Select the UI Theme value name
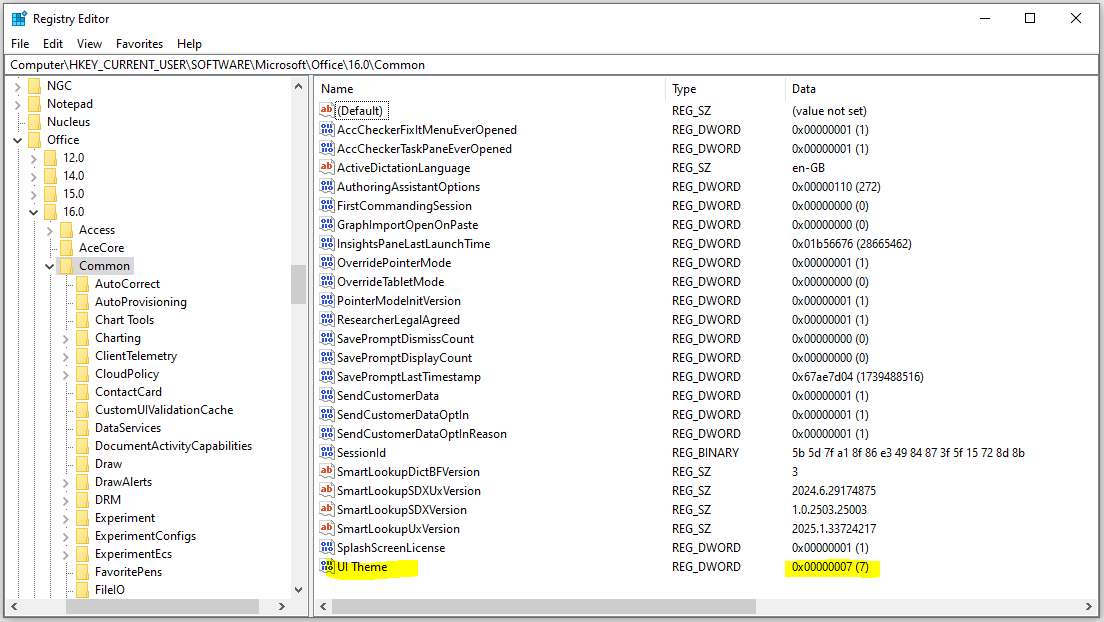Image resolution: width=1104 pixels, height=622 pixels. click(362, 566)
